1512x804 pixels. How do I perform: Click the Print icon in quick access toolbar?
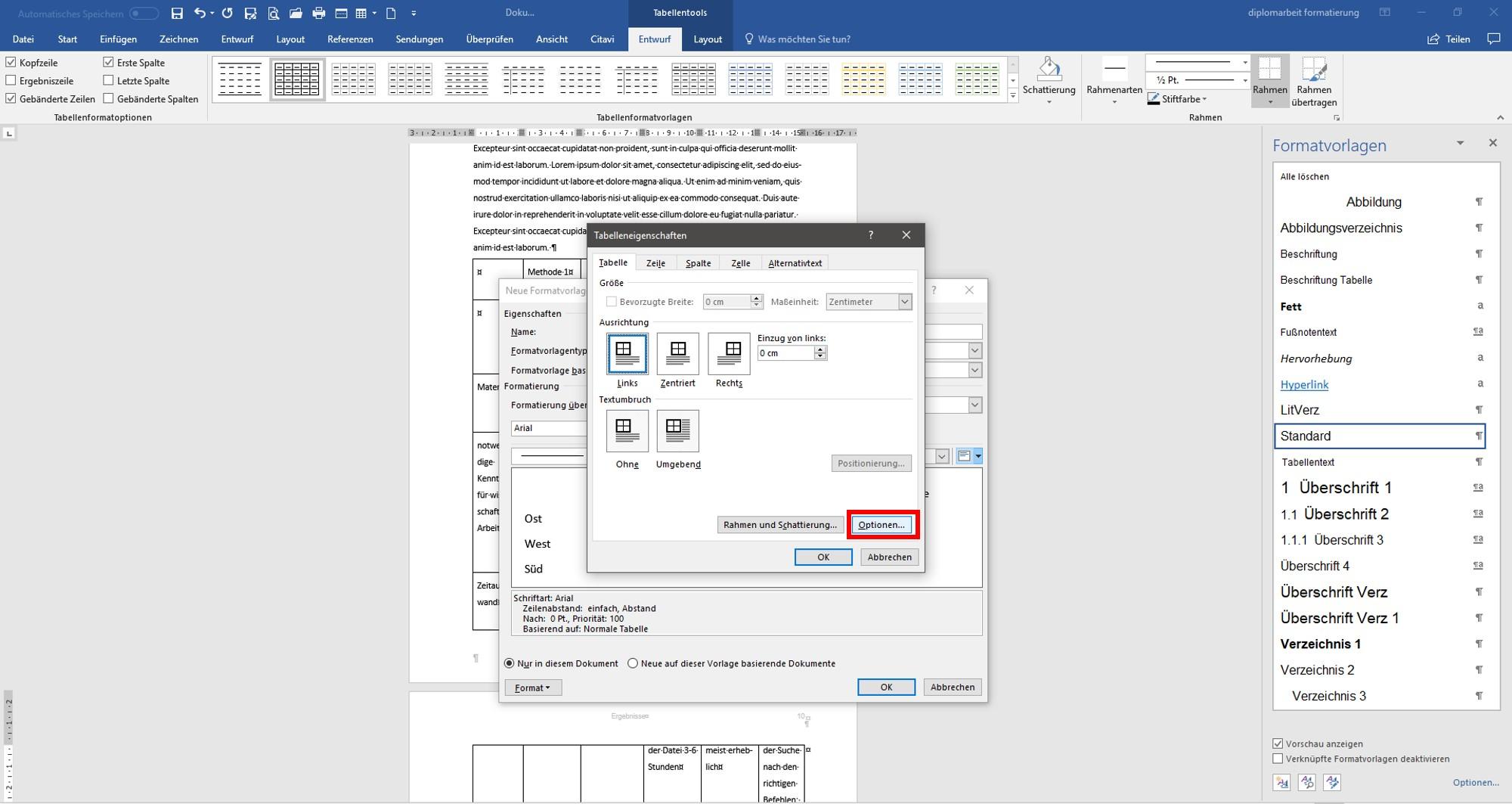pyautogui.click(x=318, y=13)
